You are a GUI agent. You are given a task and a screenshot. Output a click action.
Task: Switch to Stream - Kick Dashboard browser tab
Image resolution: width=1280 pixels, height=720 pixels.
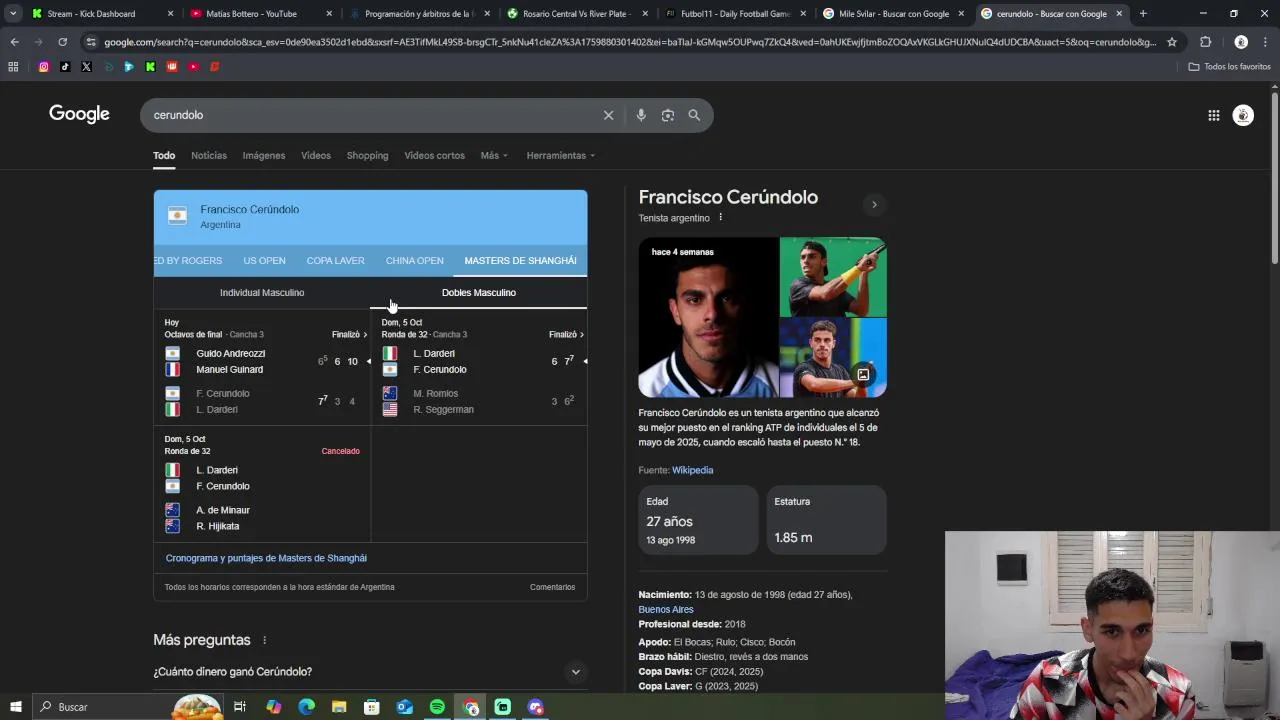[101, 14]
